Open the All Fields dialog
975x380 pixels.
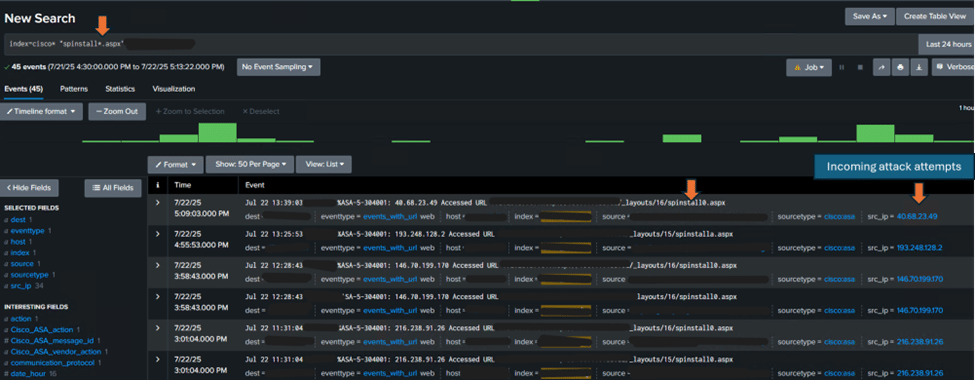coord(113,188)
